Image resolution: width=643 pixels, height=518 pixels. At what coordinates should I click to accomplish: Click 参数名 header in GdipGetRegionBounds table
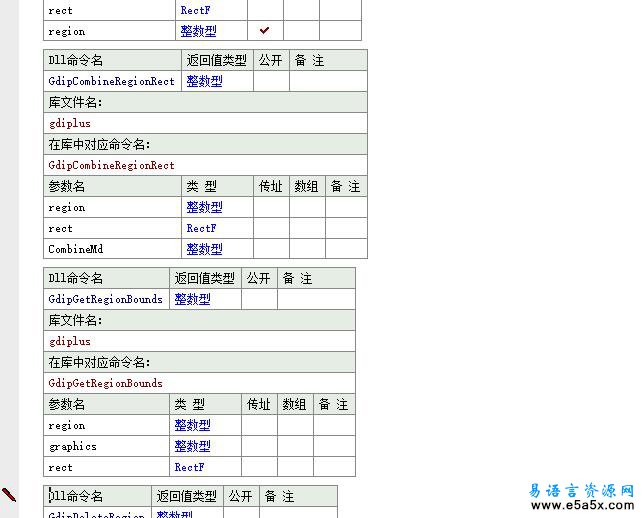coord(106,404)
